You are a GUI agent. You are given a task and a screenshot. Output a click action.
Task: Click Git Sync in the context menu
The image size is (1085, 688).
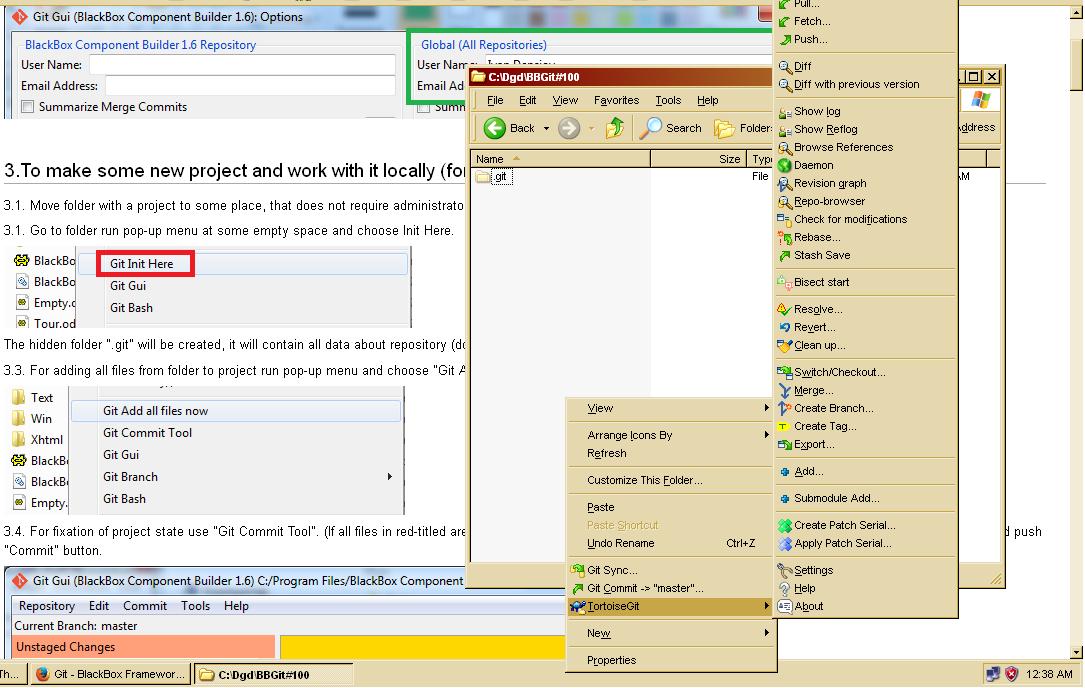tap(611, 570)
